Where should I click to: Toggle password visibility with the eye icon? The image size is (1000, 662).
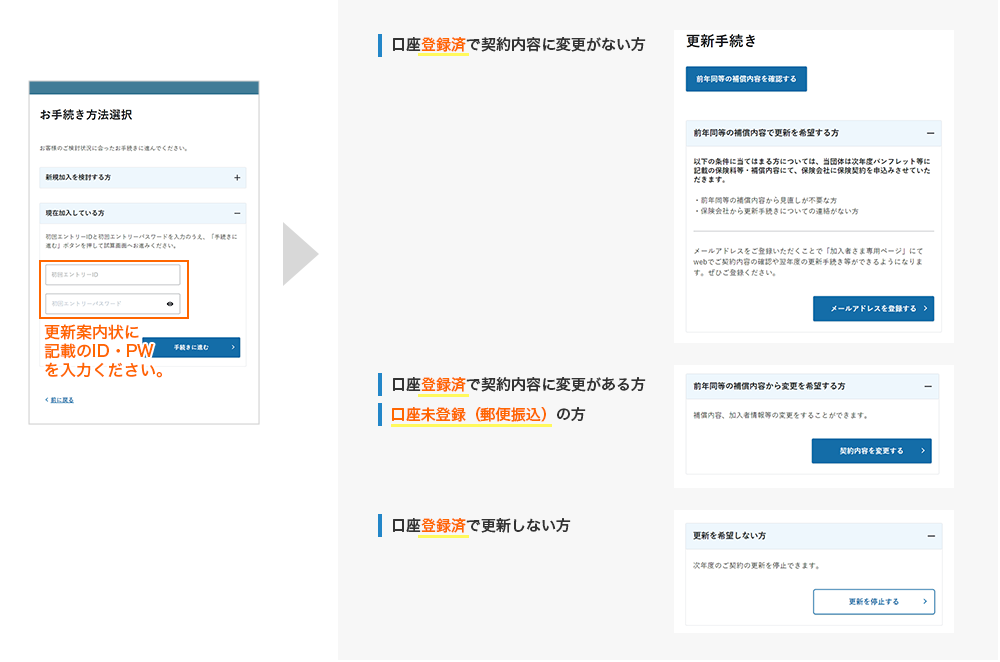coord(170,304)
